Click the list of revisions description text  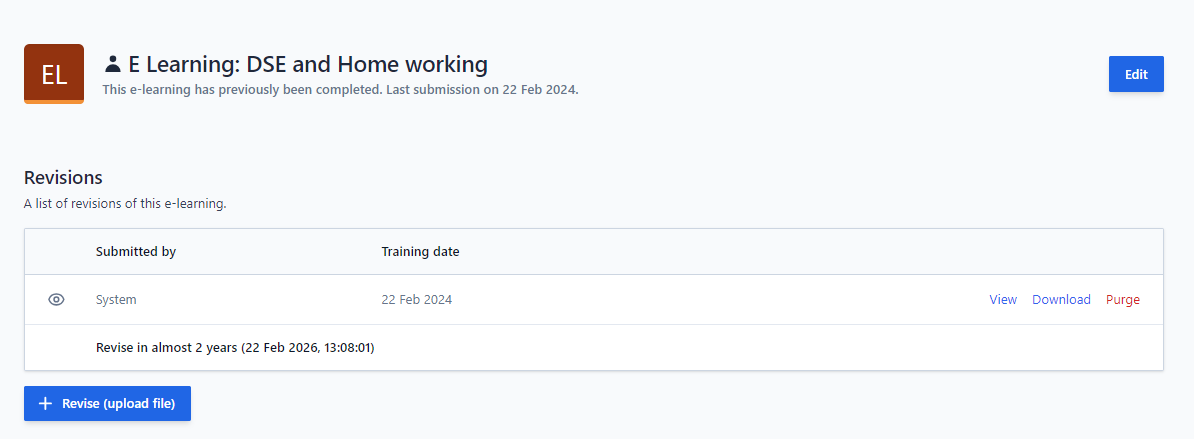125,204
